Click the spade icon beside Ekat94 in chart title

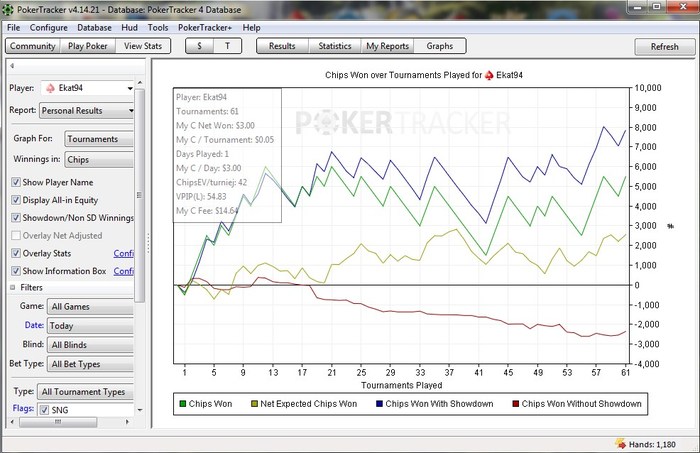(x=489, y=75)
